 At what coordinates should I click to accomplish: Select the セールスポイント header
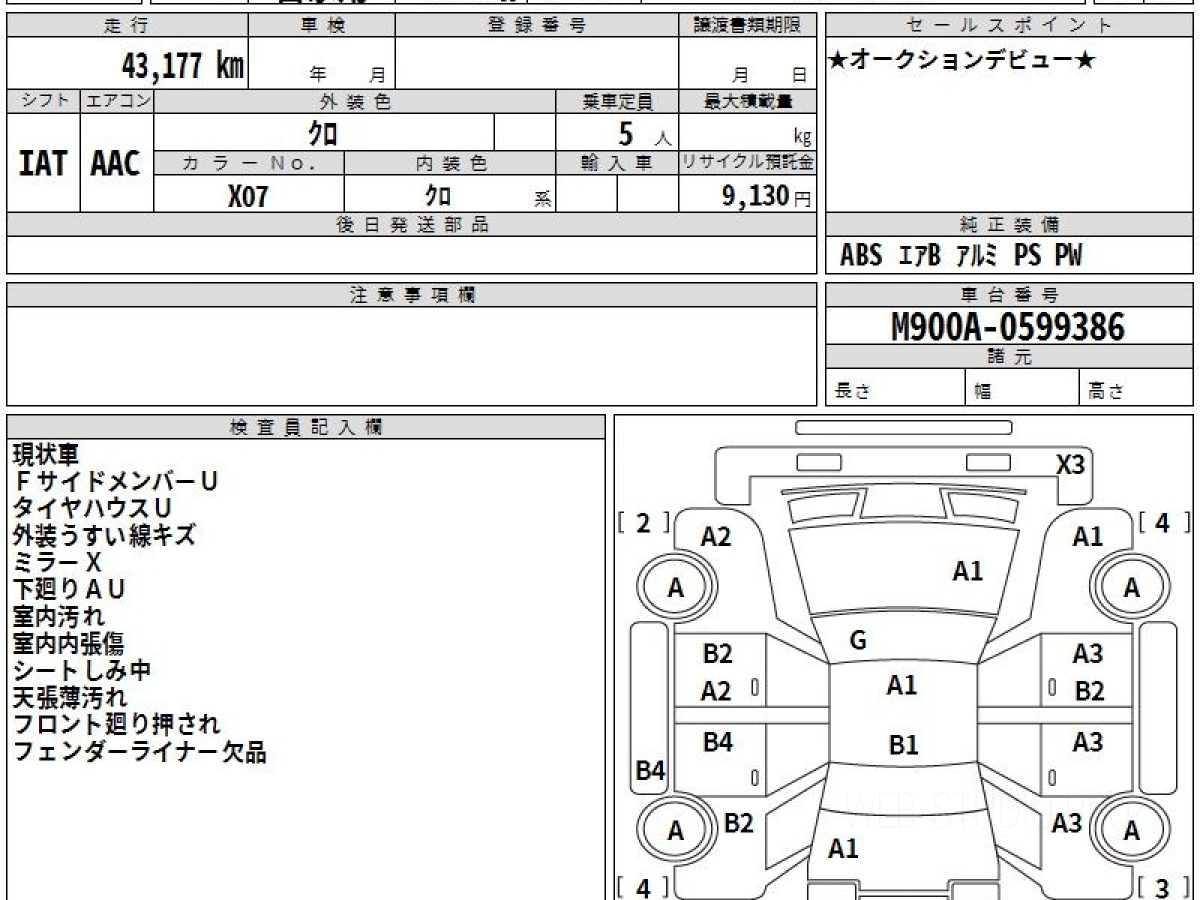[x=1009, y=26]
